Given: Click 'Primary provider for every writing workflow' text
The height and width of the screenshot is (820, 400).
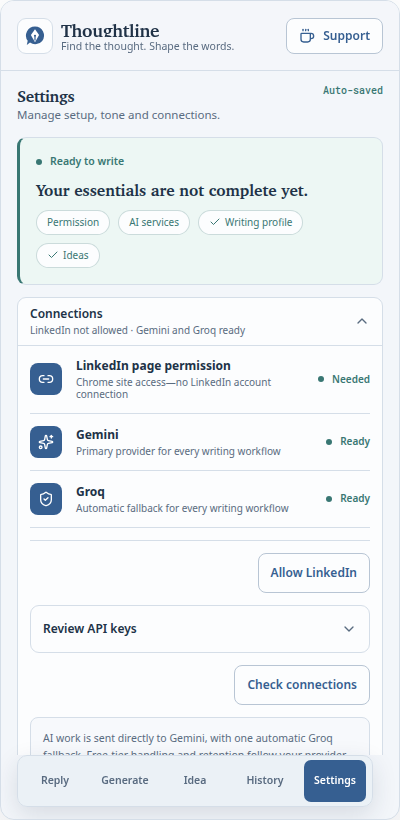Looking at the screenshot, I should click(x=178, y=451).
